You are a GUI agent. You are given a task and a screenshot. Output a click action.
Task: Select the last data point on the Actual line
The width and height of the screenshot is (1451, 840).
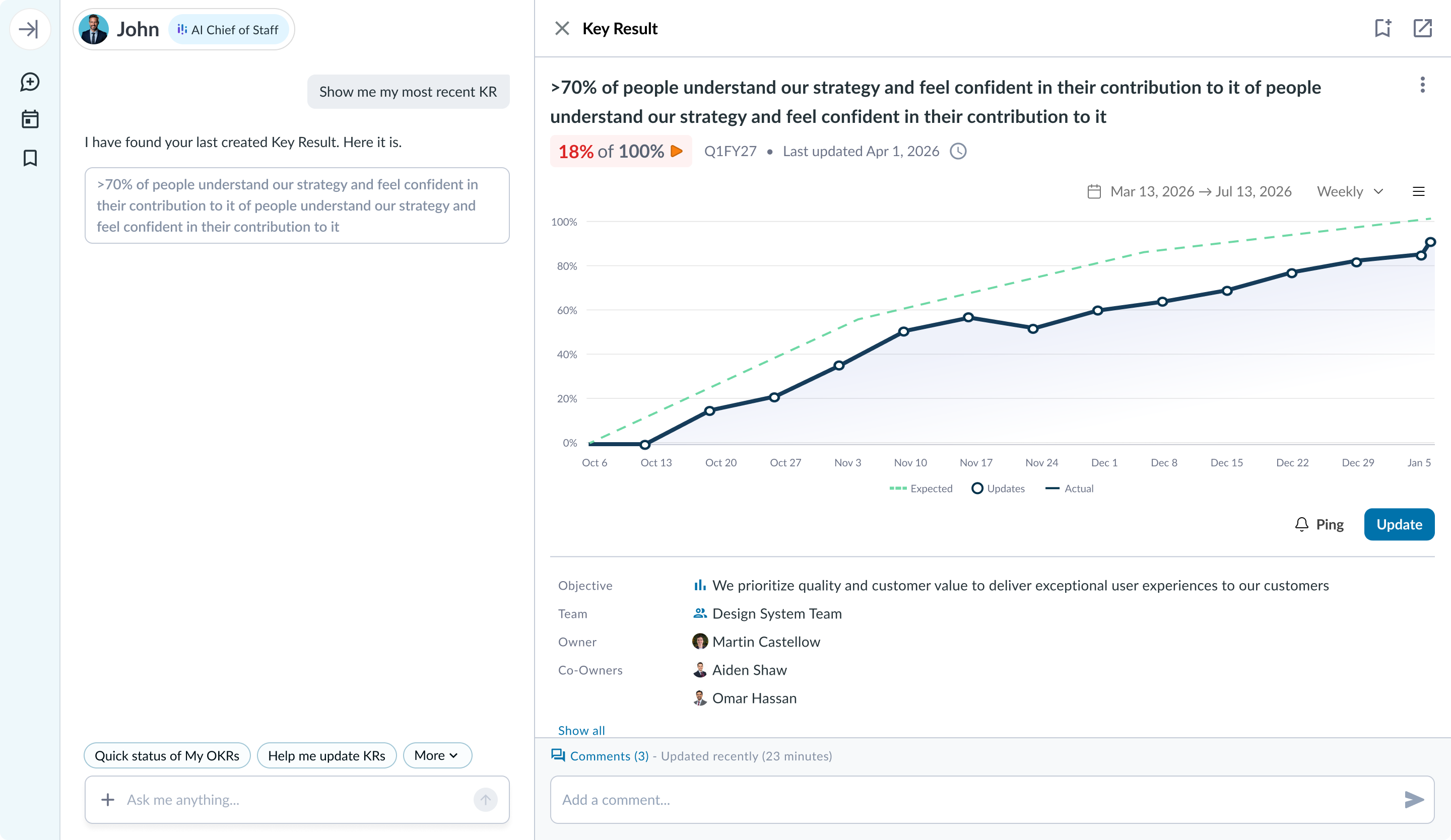[1430, 242]
